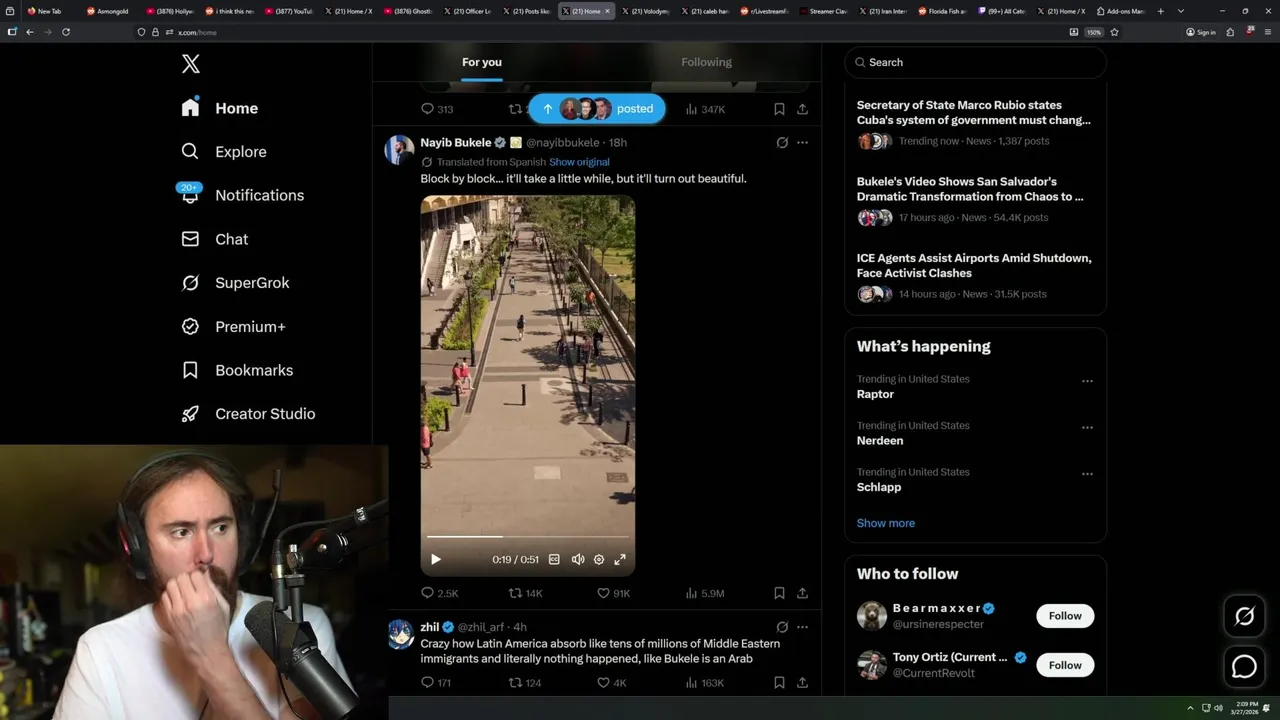Viewport: 1280px width, 720px height.
Task: Bookmark page with address bar star
Action: tap(1114, 32)
